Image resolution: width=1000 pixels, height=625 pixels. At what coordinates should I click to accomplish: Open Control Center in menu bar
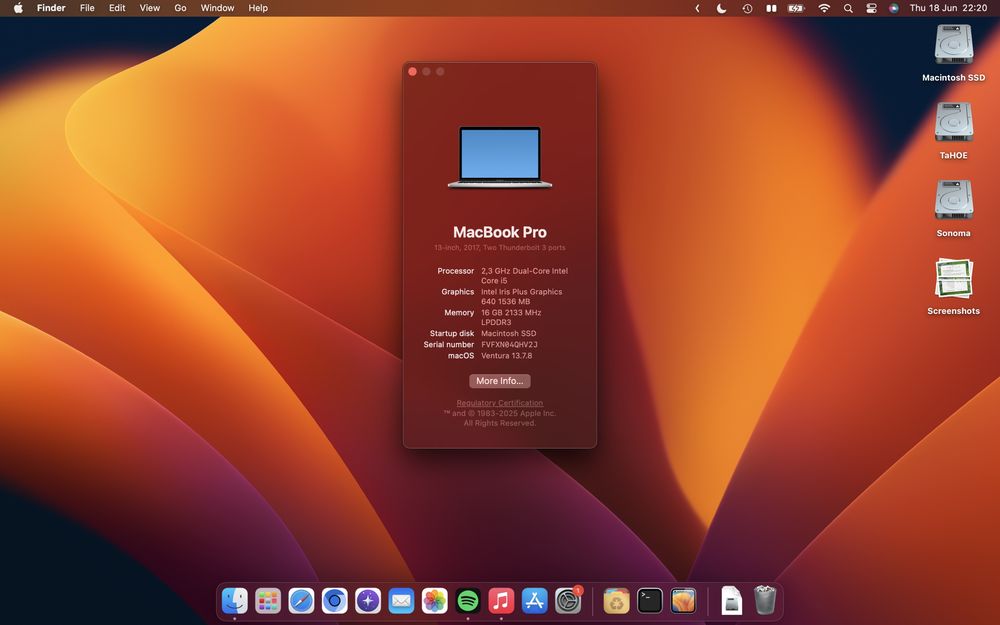[x=871, y=8]
